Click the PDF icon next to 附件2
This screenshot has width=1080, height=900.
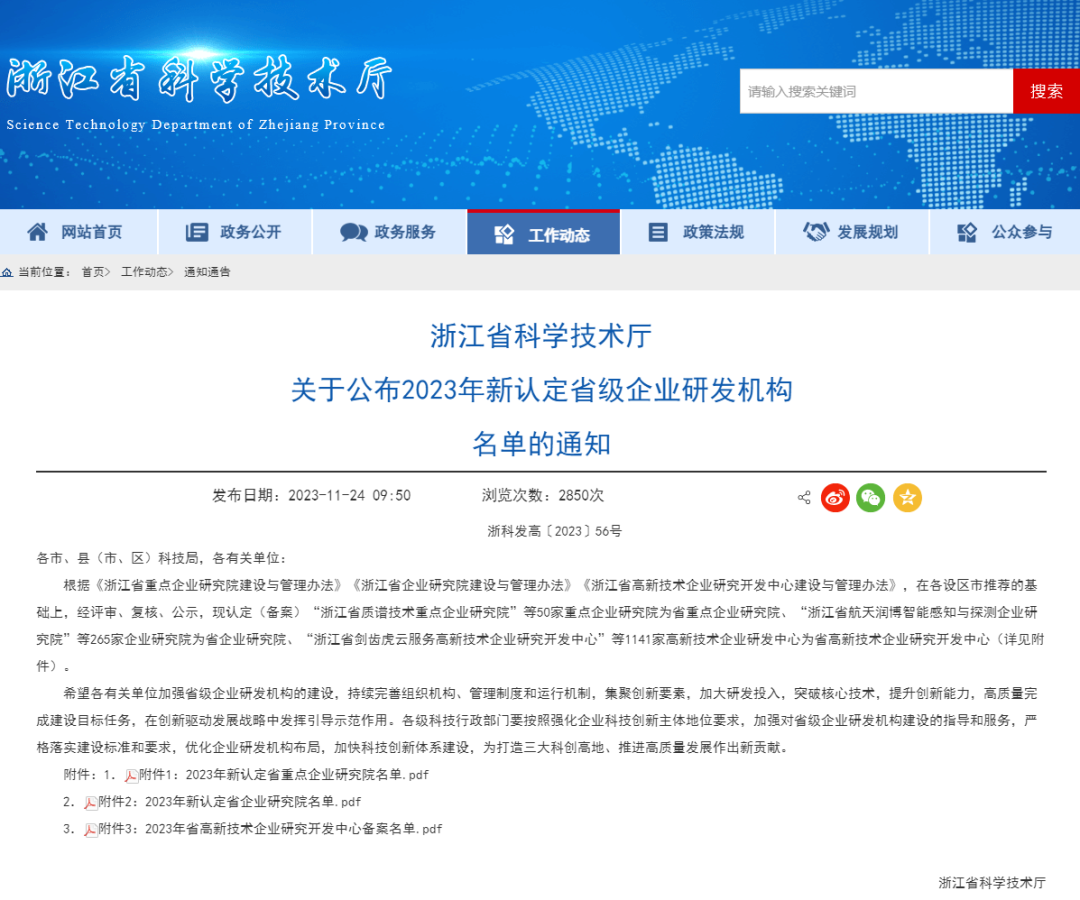(x=91, y=802)
